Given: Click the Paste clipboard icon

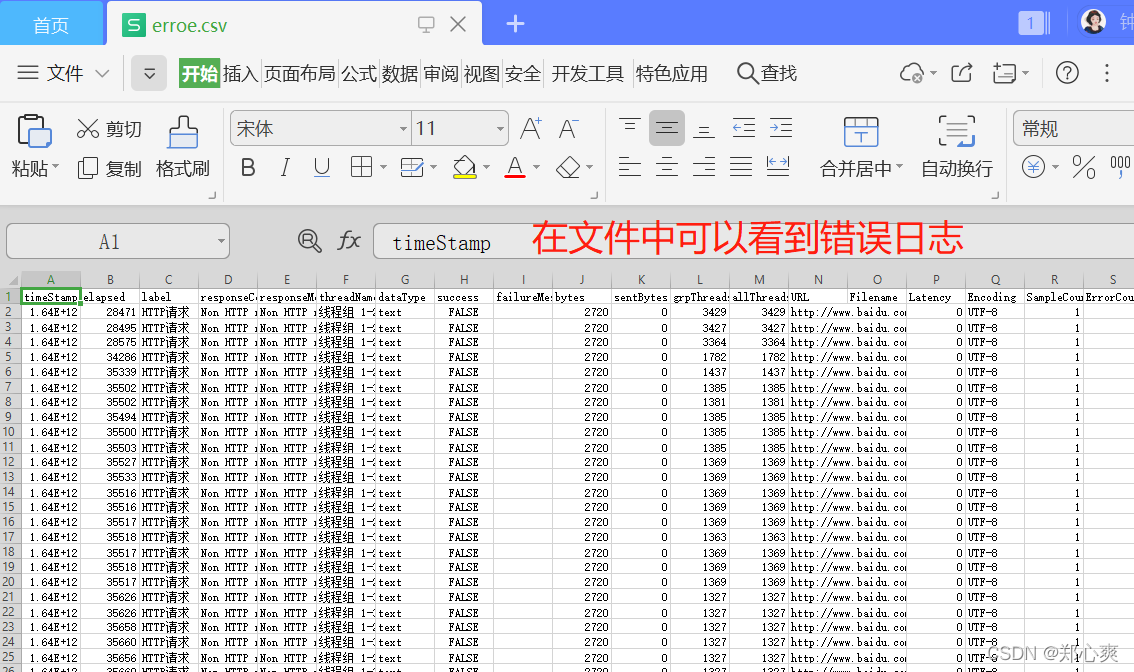Looking at the screenshot, I should tap(33, 132).
